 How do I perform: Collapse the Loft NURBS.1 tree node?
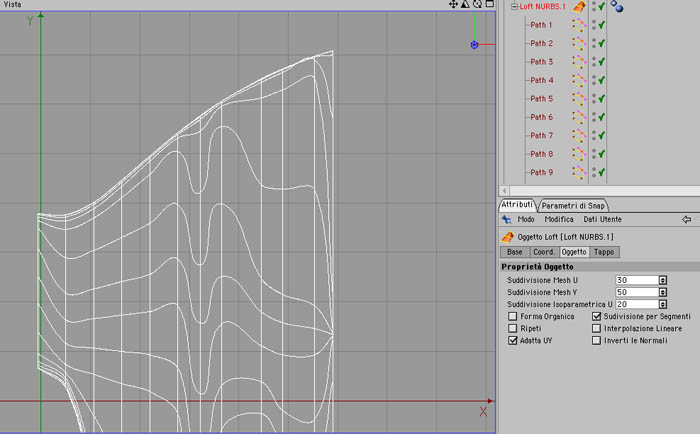(514, 7)
